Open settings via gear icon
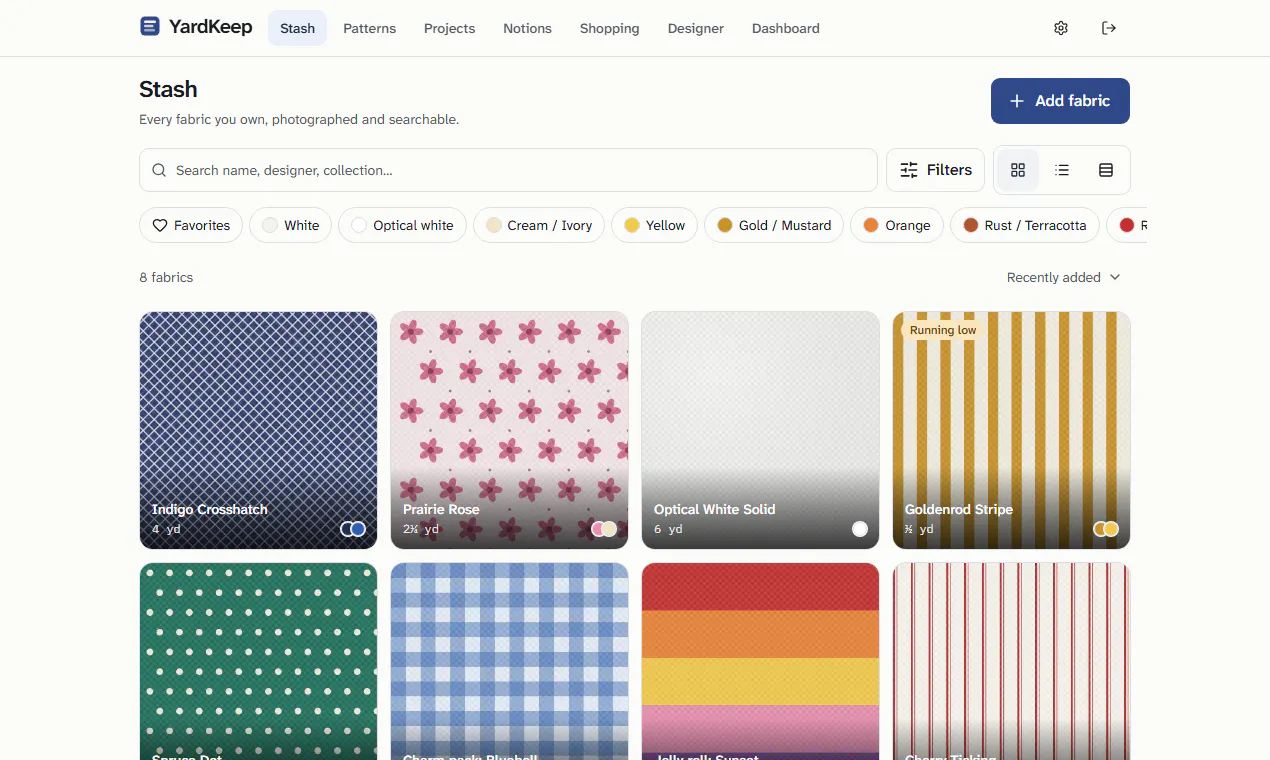1270x760 pixels. point(1061,28)
